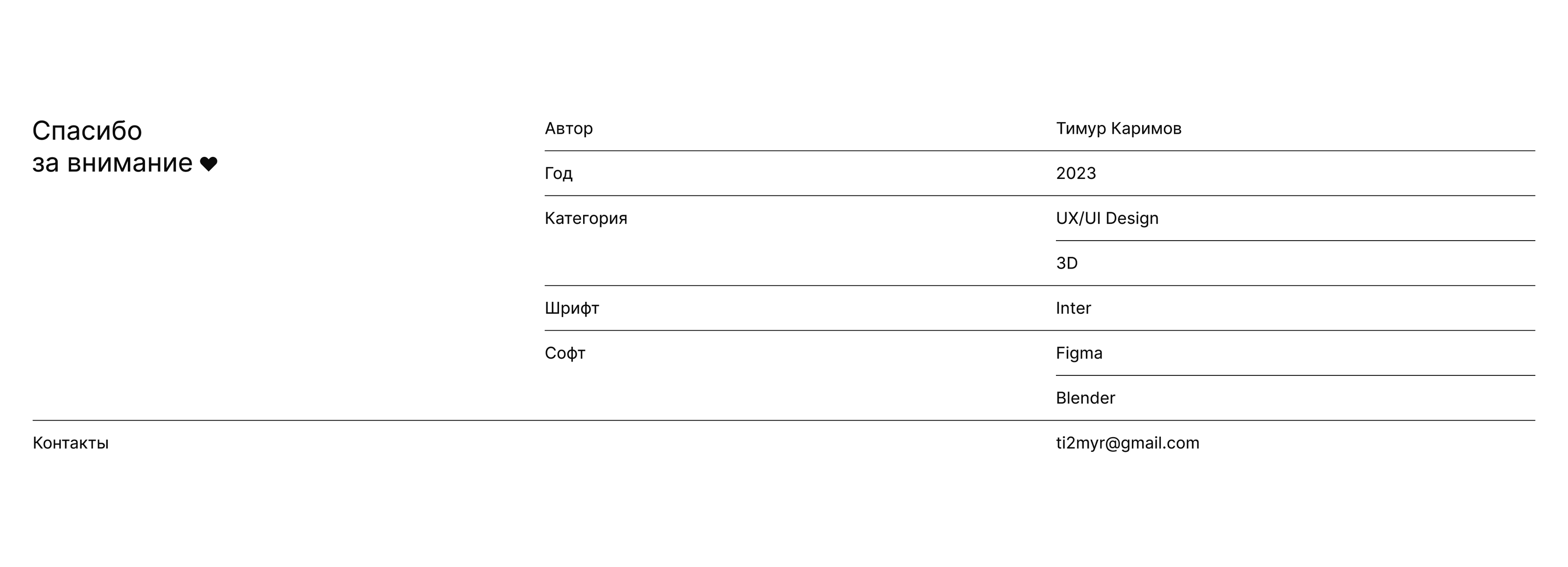Click the 'за внимание' heading line

[x=112, y=163]
